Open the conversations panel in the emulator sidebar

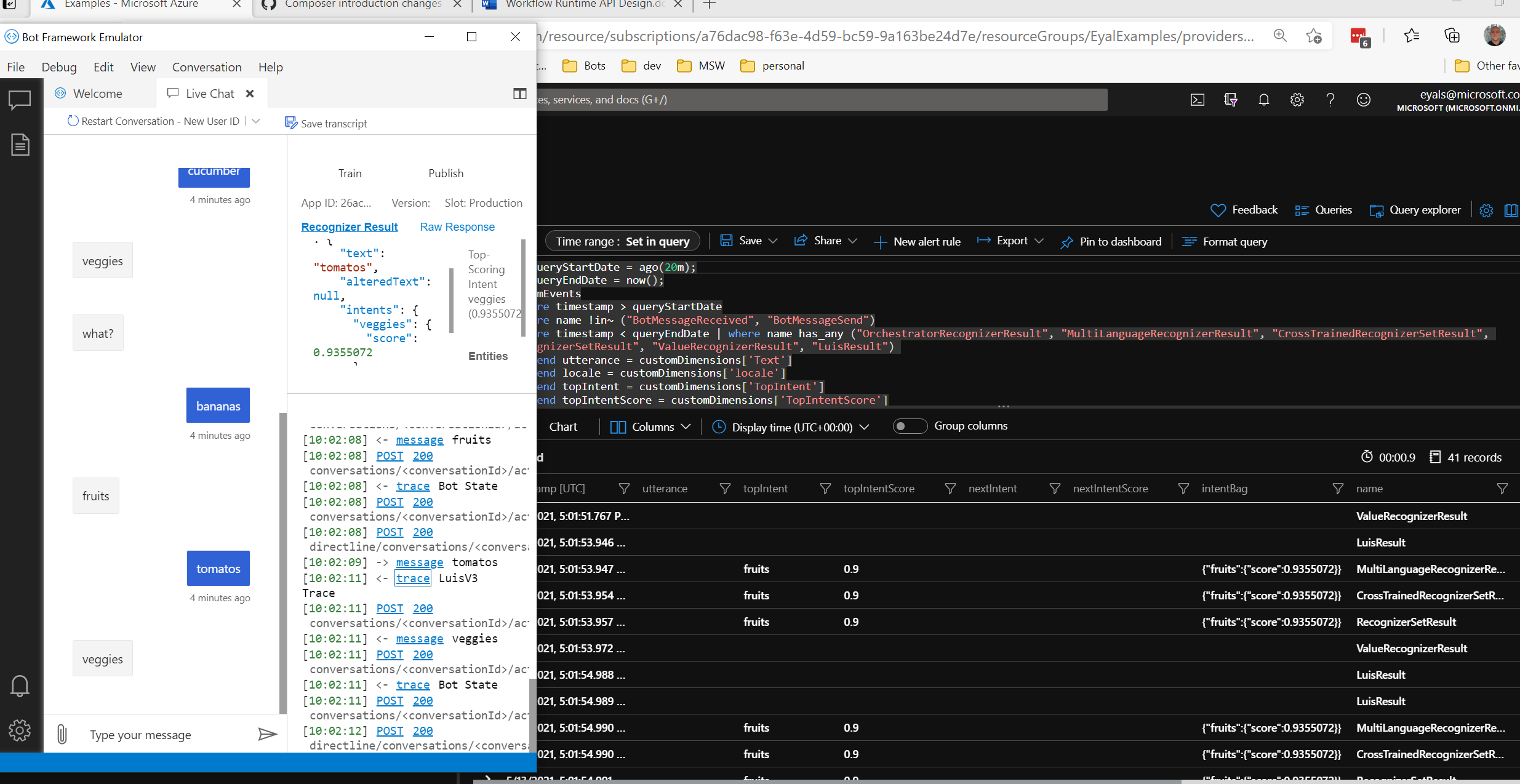pos(20,99)
